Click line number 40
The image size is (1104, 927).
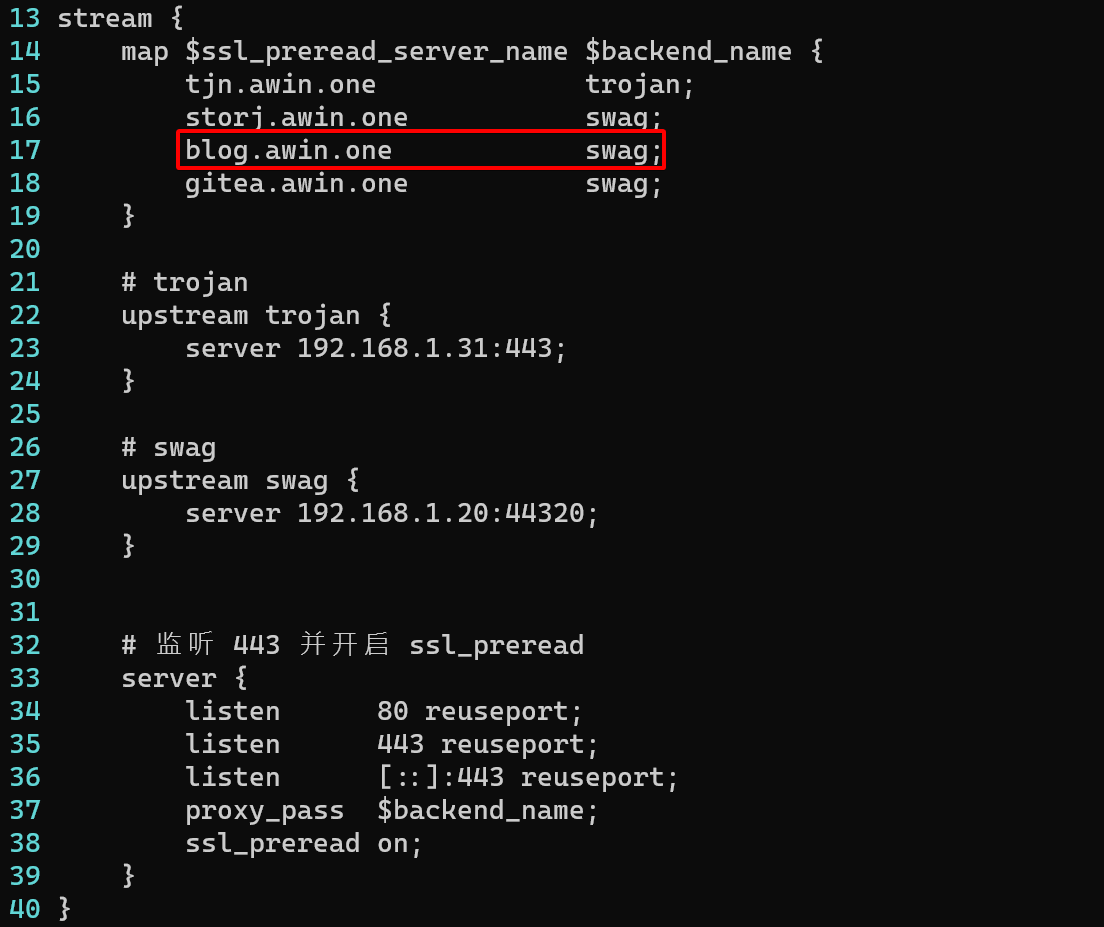pos(24,908)
